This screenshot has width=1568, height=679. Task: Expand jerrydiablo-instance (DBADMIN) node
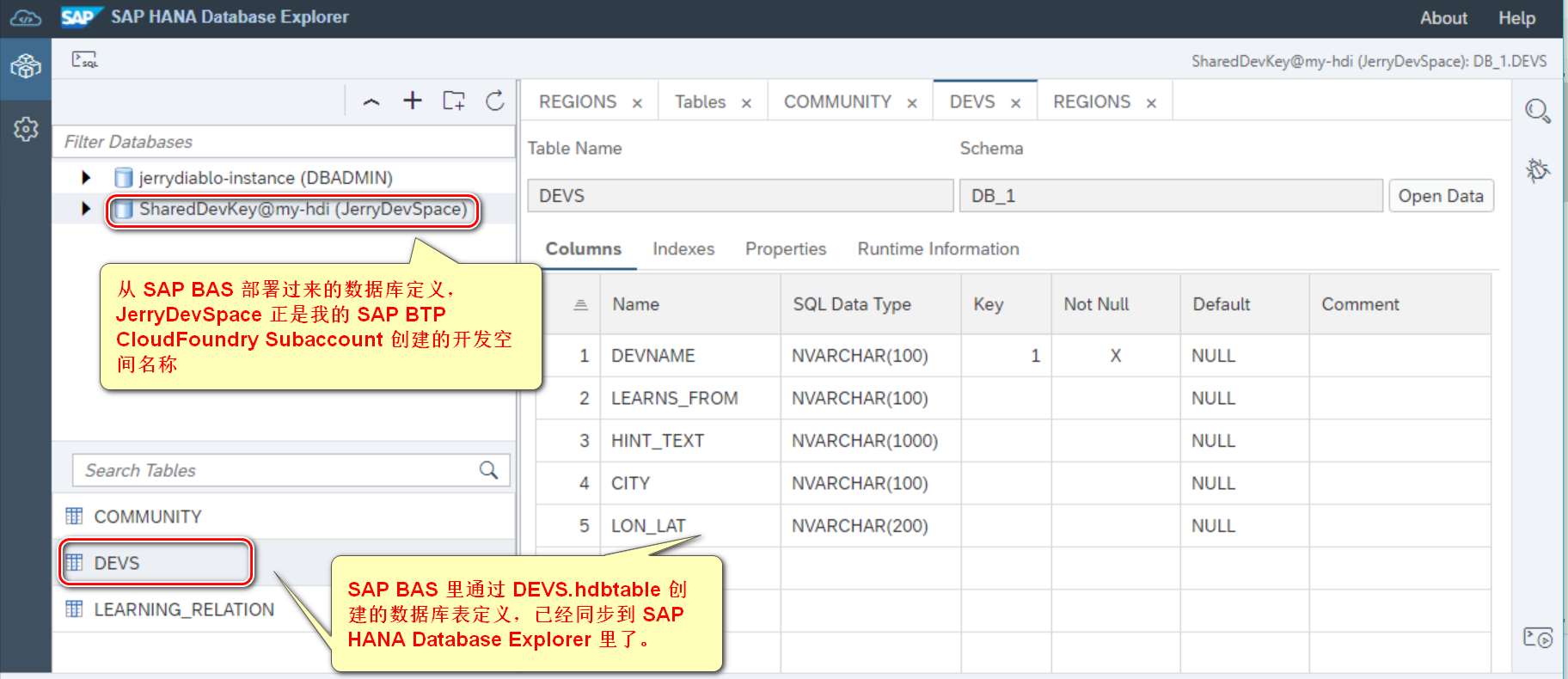point(85,178)
